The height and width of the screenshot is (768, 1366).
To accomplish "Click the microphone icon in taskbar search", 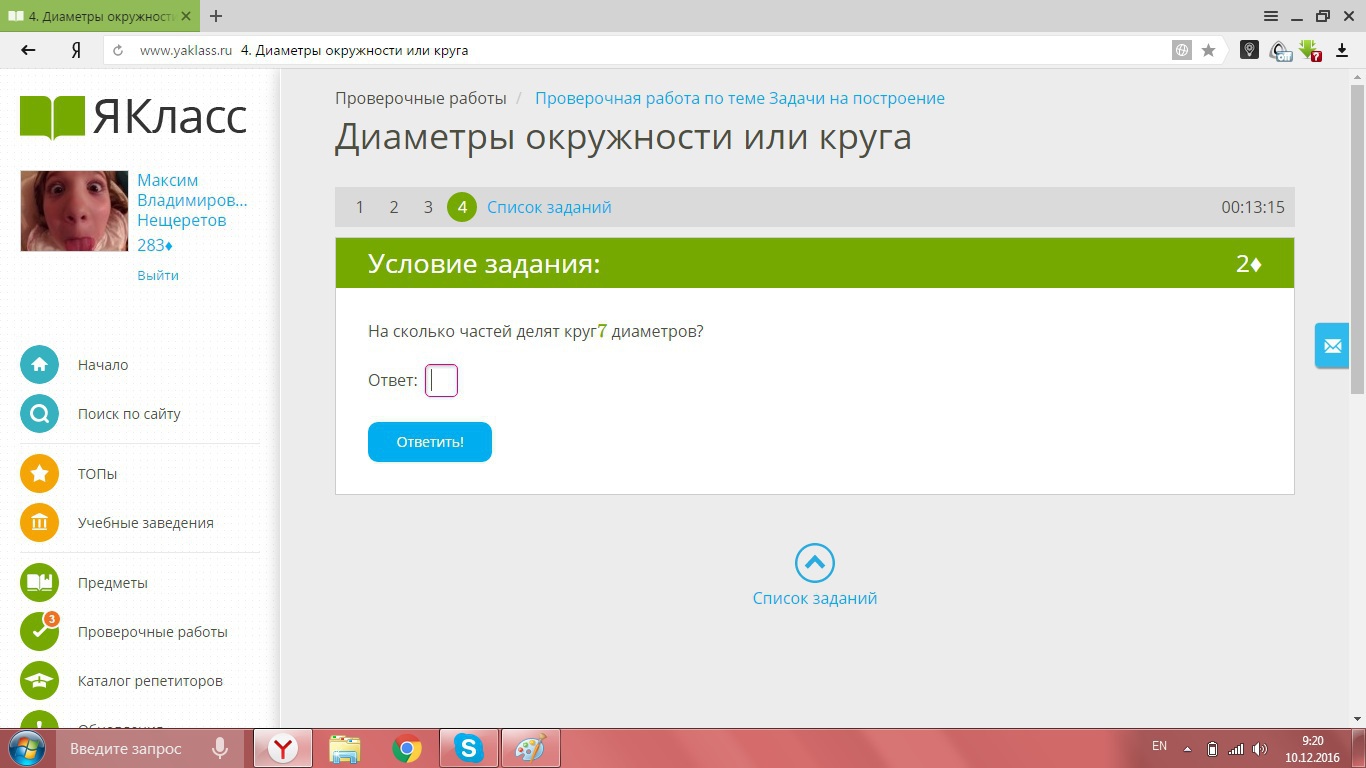I will 218,748.
